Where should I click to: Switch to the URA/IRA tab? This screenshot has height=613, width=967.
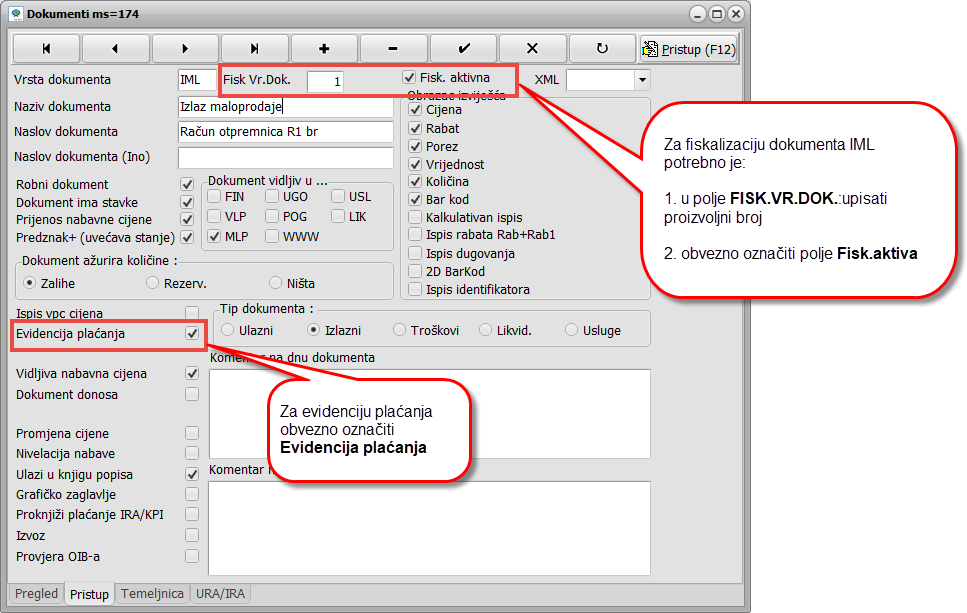tap(220, 593)
